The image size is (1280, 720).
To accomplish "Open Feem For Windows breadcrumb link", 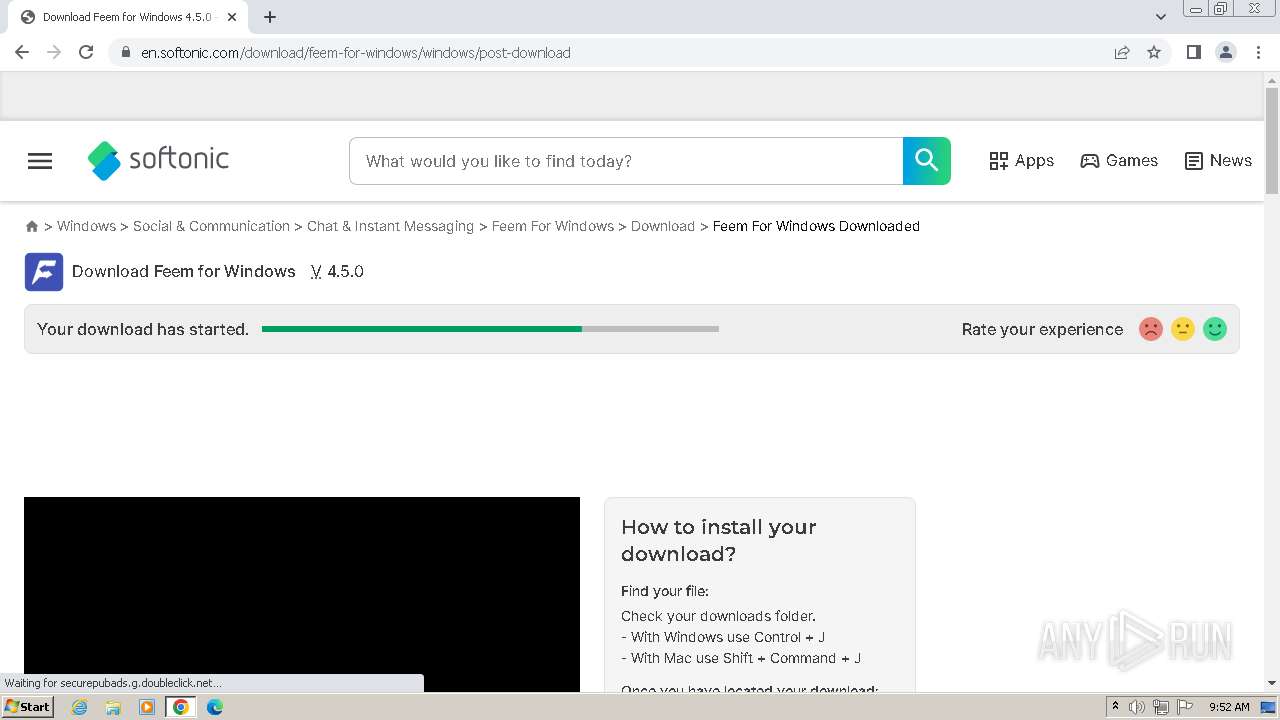I will [x=552, y=226].
